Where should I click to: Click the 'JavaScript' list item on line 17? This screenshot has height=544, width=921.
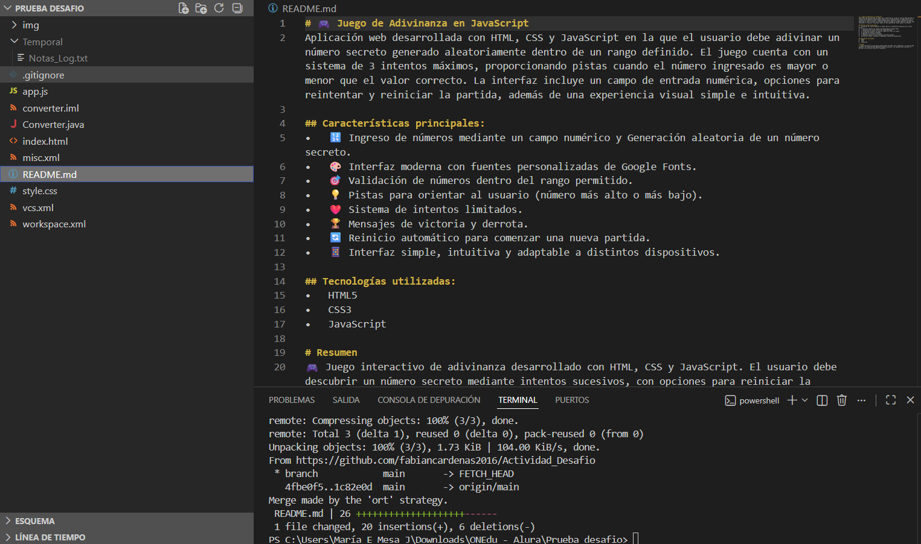357,324
